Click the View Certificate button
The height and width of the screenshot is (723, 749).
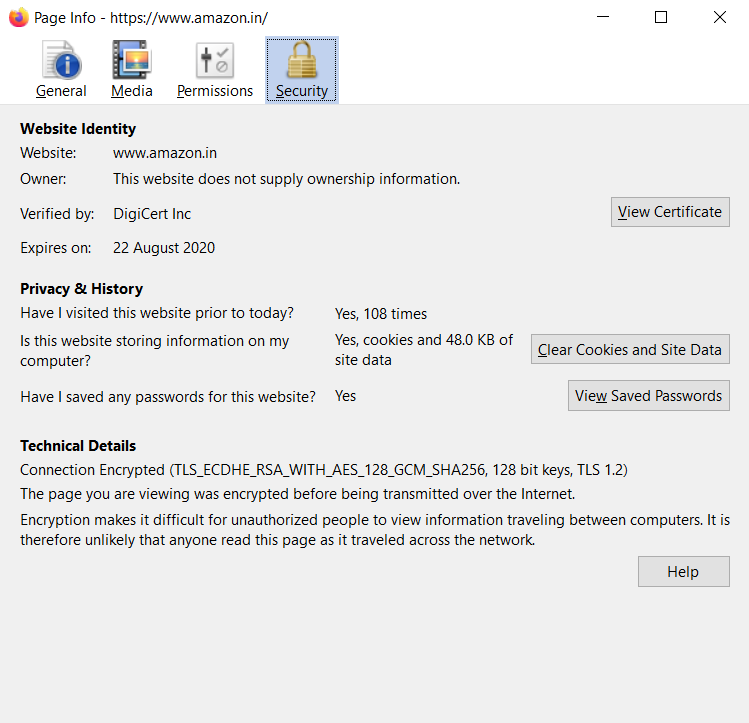tap(670, 212)
